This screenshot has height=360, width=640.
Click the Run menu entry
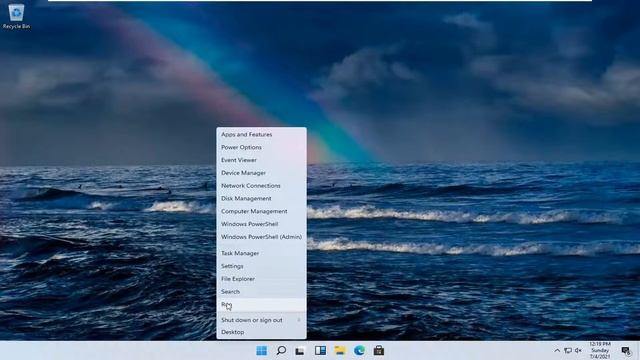coord(261,304)
